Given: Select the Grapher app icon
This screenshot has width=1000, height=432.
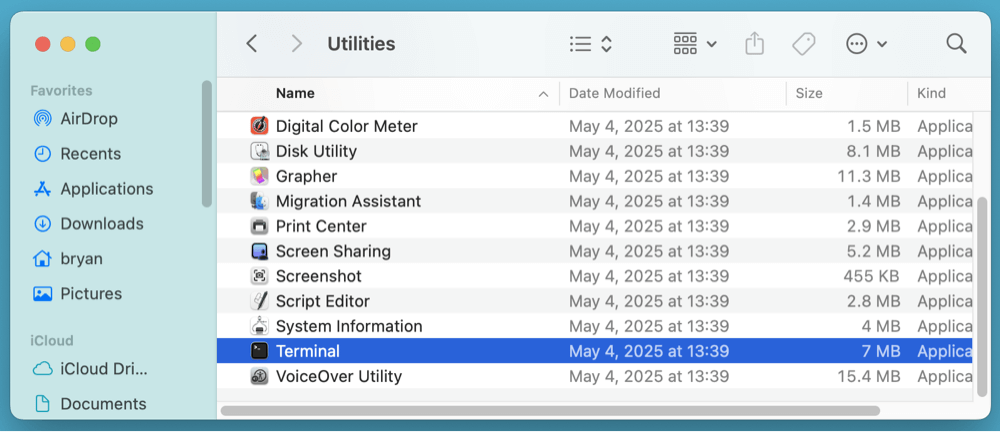Looking at the screenshot, I should point(260,176).
